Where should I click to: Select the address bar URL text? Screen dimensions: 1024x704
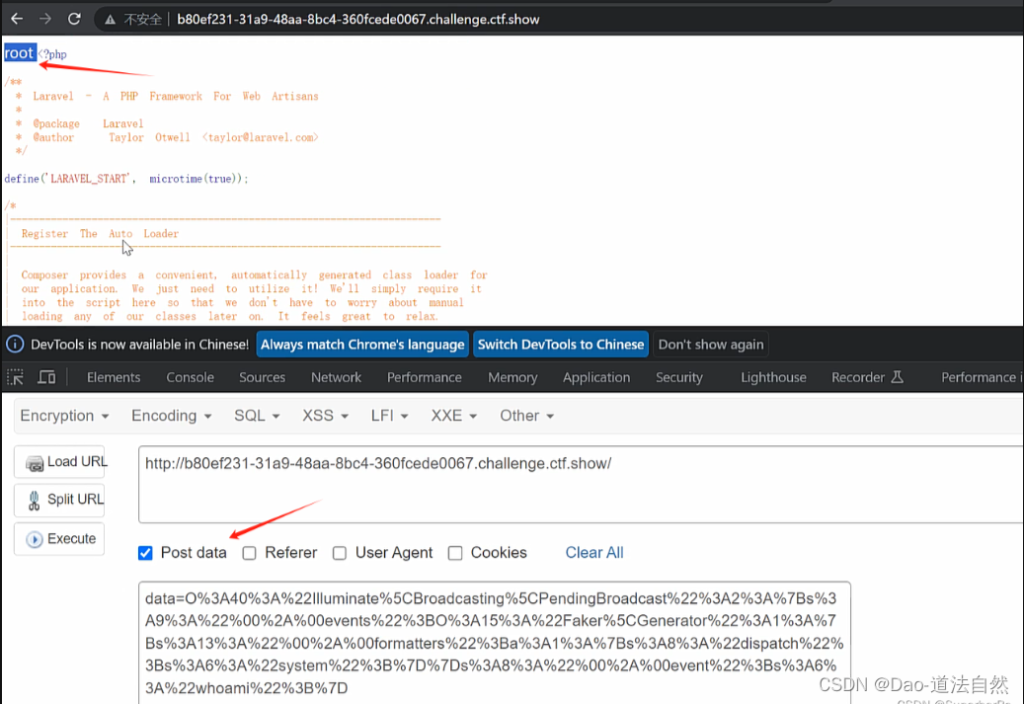(x=358, y=20)
